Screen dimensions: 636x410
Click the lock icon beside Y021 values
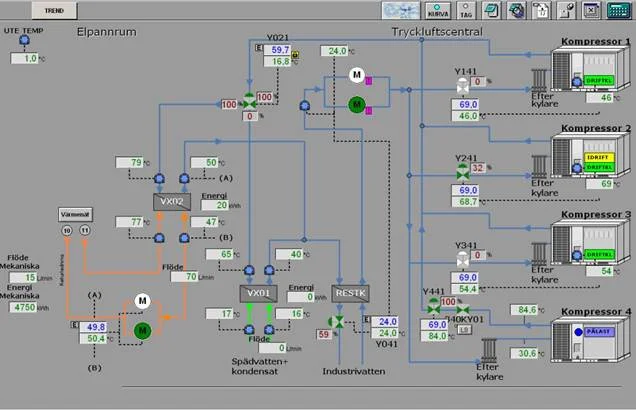tap(295, 54)
